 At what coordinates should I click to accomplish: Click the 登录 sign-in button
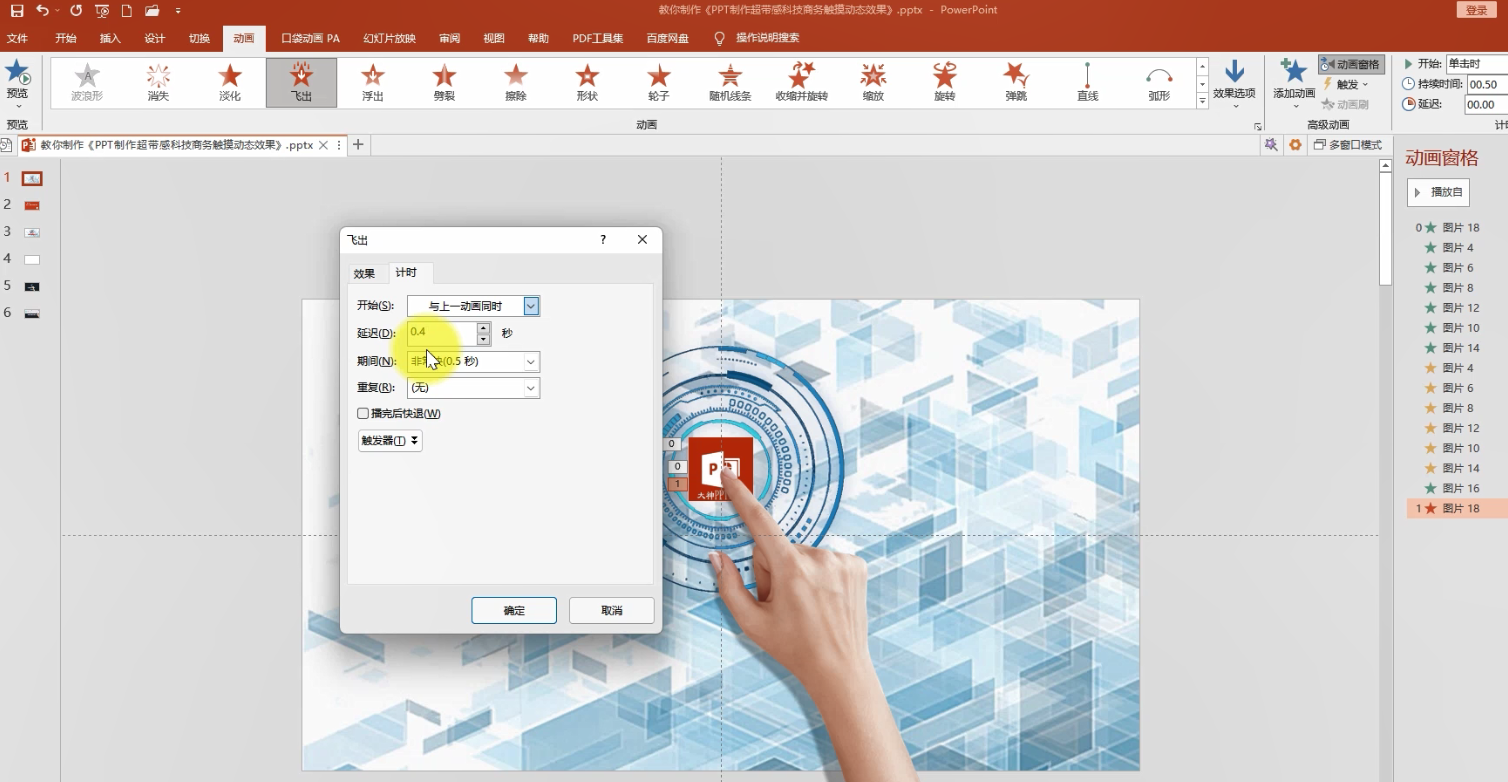(1476, 10)
